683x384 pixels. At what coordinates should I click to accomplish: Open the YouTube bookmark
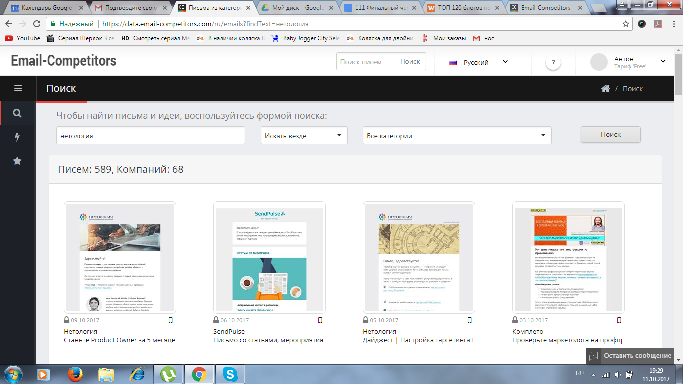click(x=23, y=38)
